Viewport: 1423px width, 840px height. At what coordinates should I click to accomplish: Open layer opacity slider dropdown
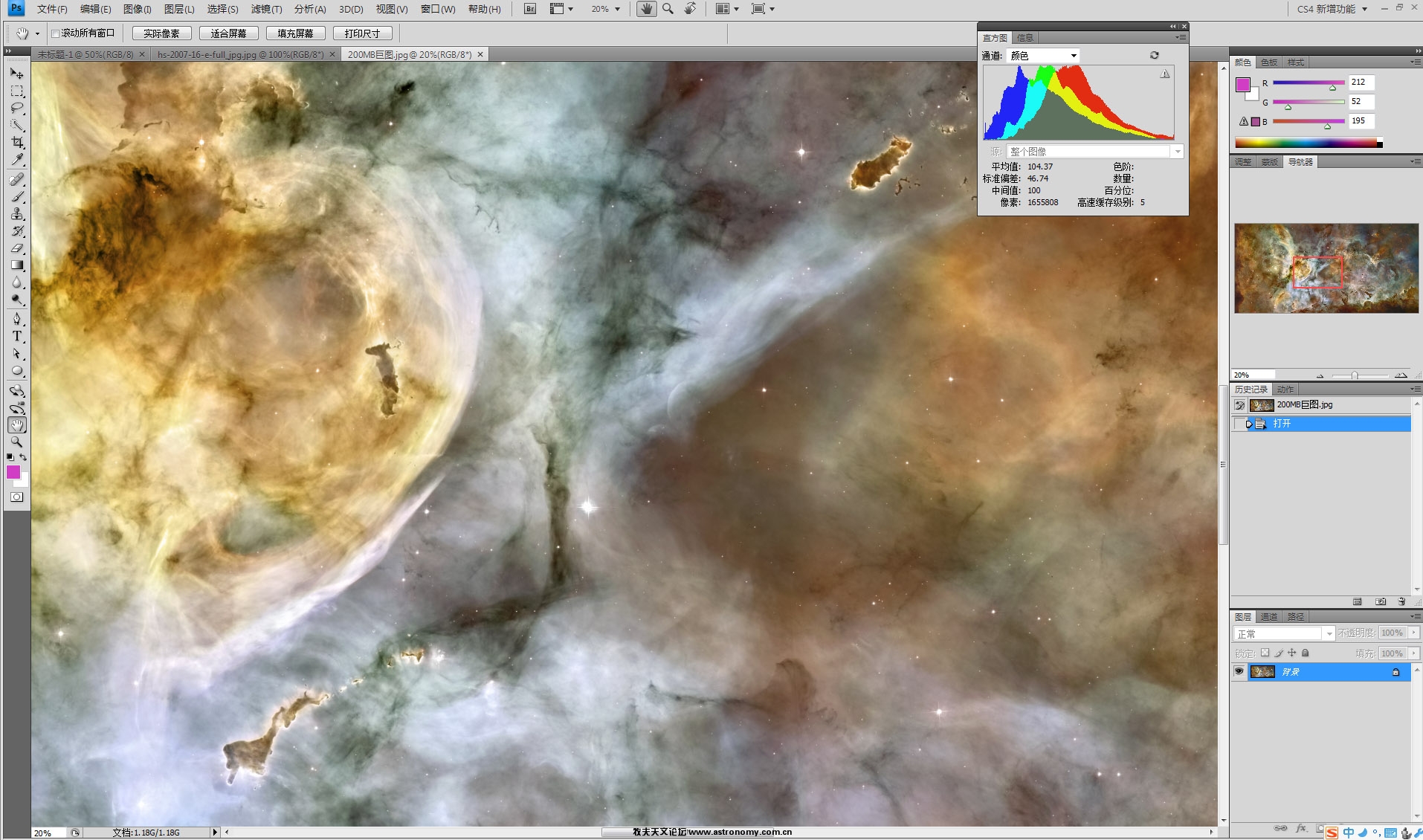tap(1414, 633)
